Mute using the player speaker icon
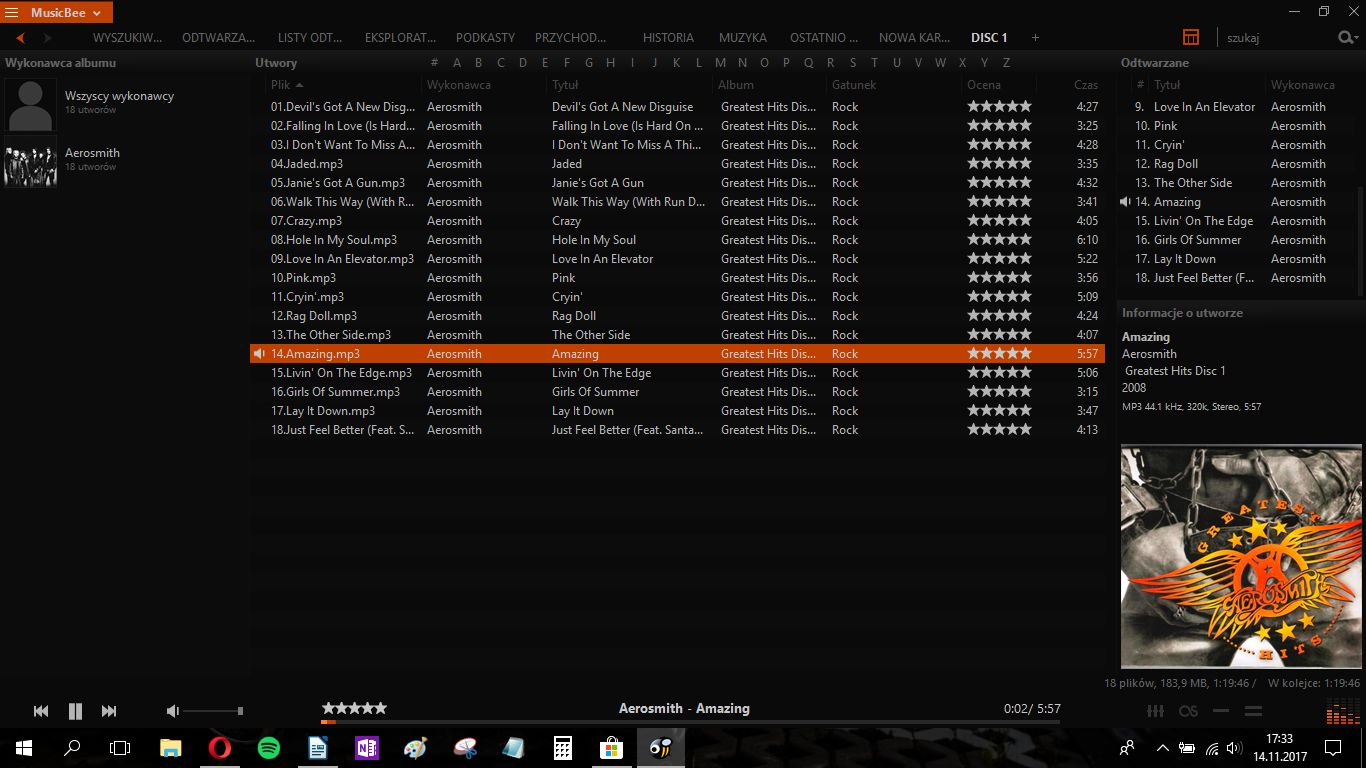1366x768 pixels. [173, 711]
